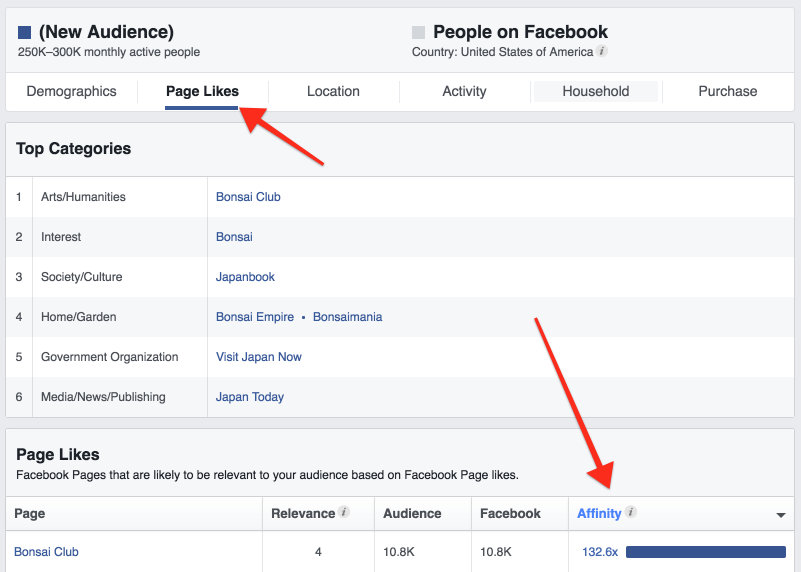Open the Bonsai Empire link
The image size is (801, 572).
point(255,317)
